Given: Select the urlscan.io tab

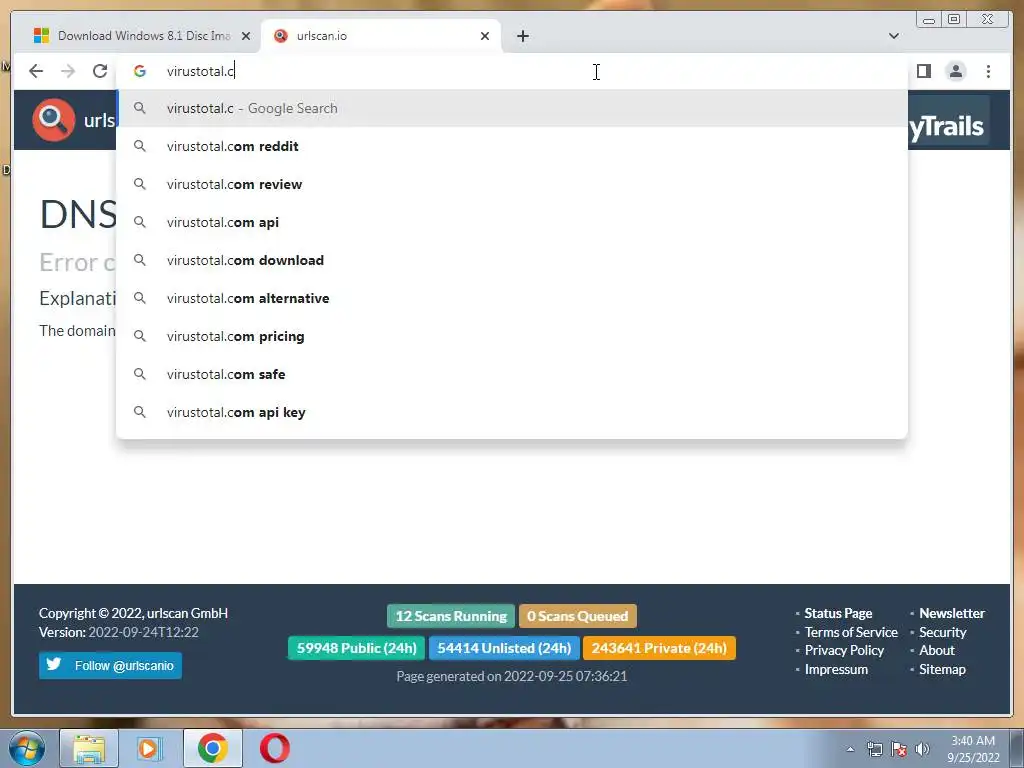Looking at the screenshot, I should coord(381,36).
